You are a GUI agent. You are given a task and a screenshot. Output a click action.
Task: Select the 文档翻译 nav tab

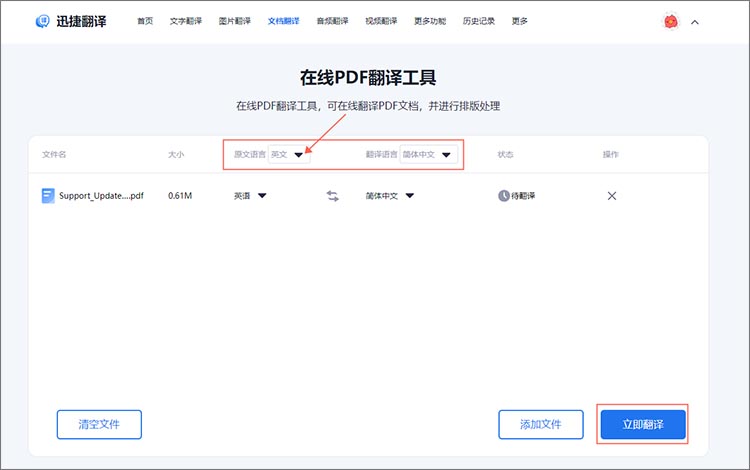pos(283,21)
